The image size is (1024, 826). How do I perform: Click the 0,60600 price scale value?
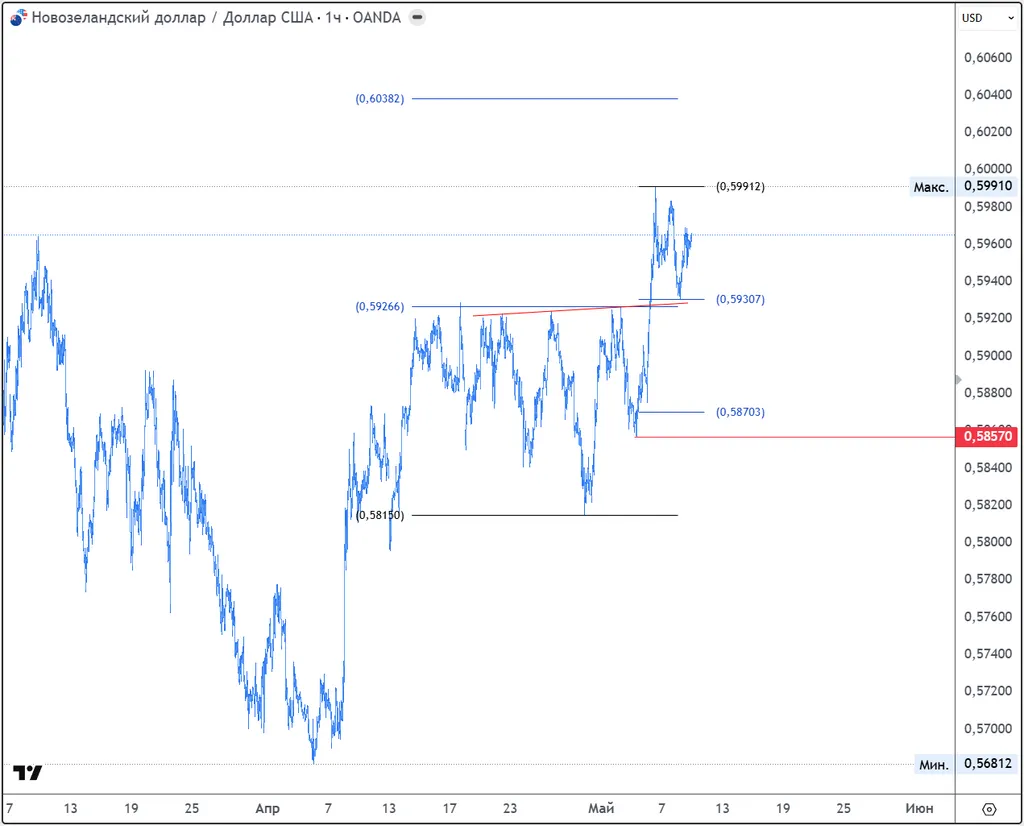[987, 57]
